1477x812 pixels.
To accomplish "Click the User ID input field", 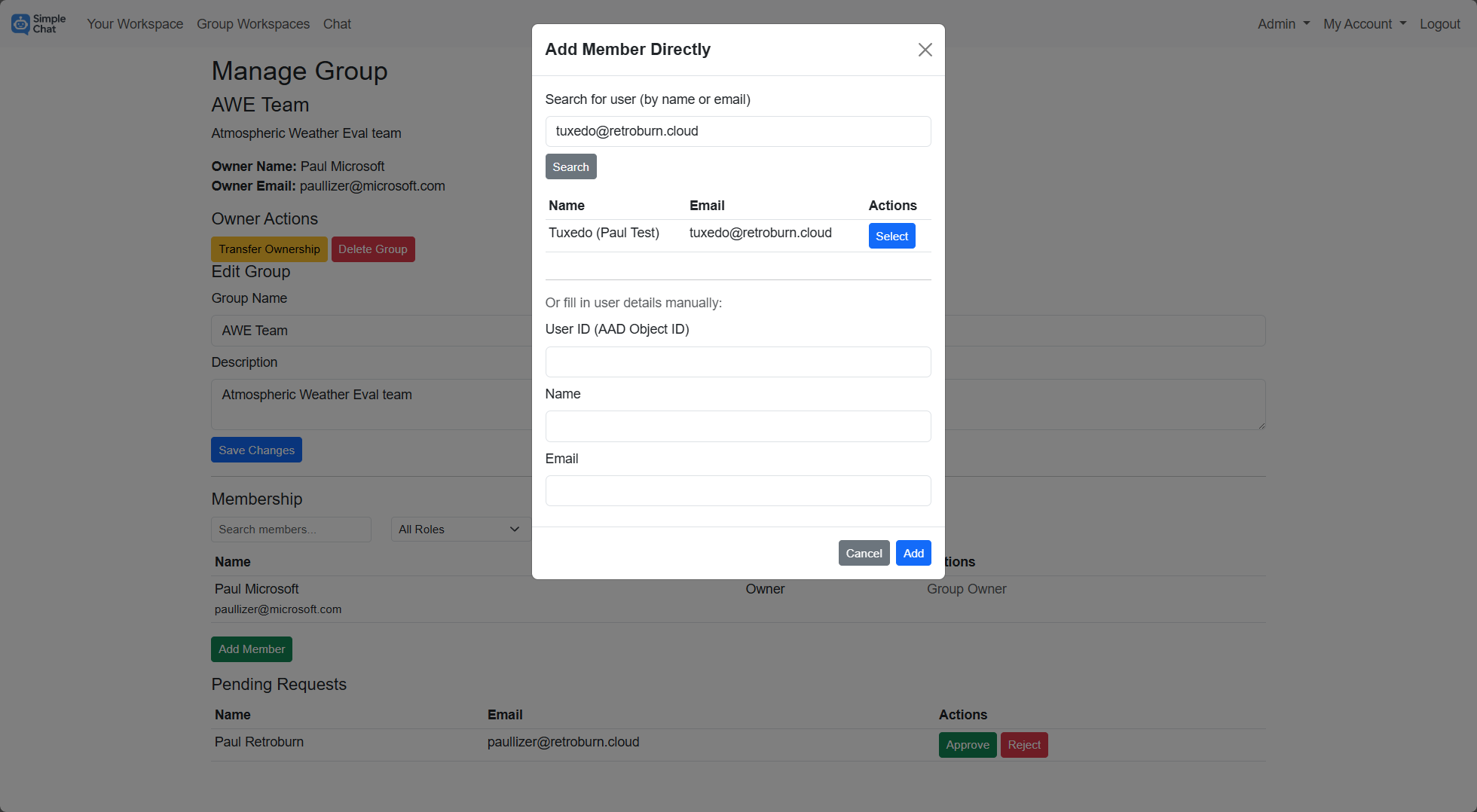I will [738, 362].
